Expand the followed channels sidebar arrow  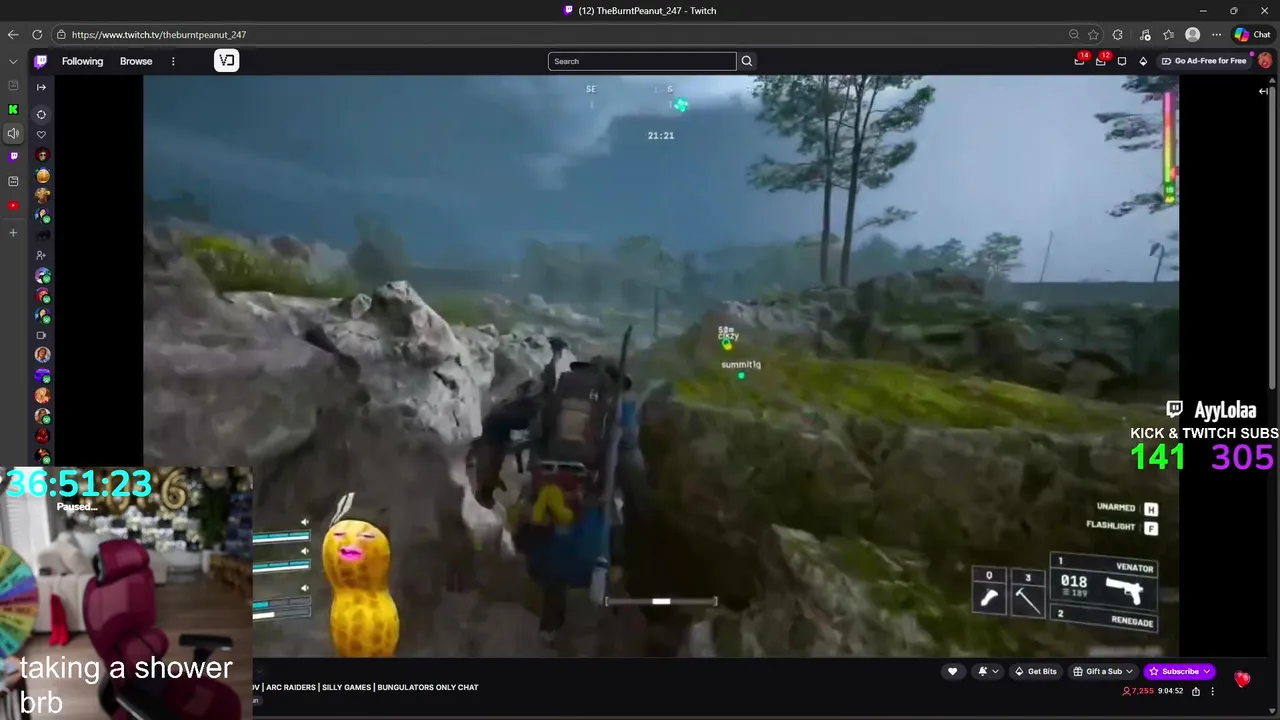(x=41, y=87)
